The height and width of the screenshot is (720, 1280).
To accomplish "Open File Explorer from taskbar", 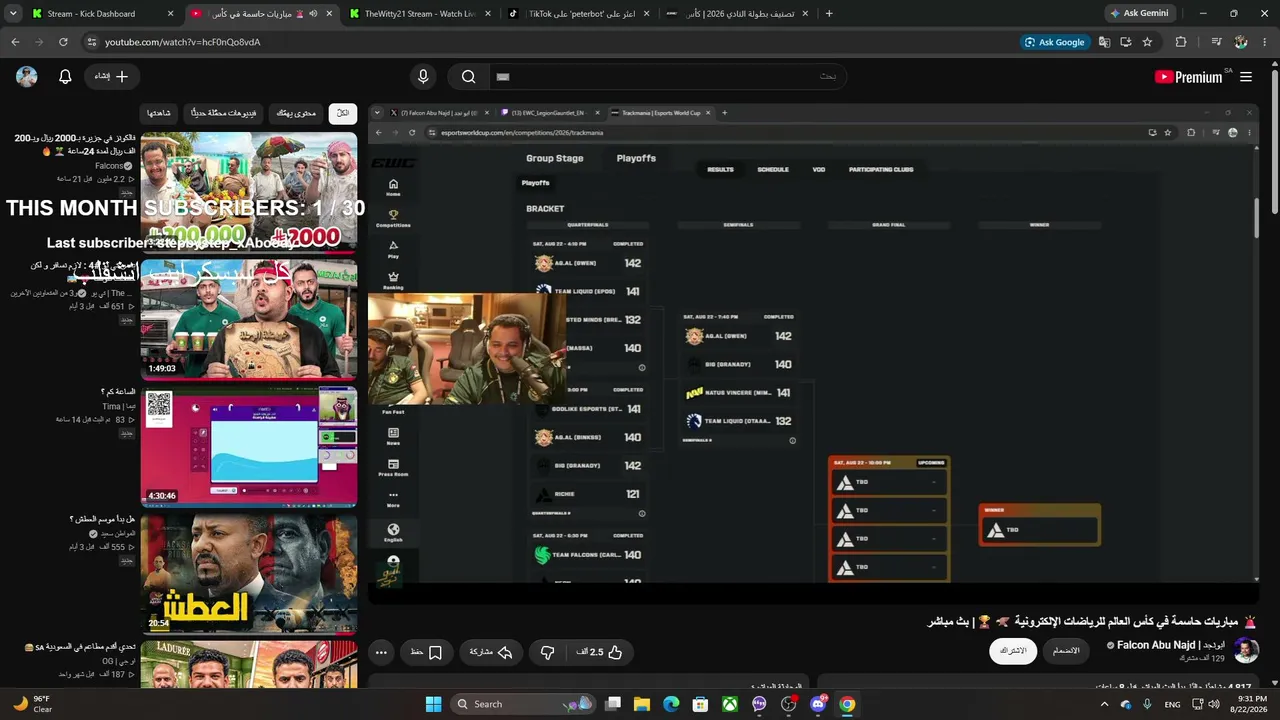I will tap(642, 704).
